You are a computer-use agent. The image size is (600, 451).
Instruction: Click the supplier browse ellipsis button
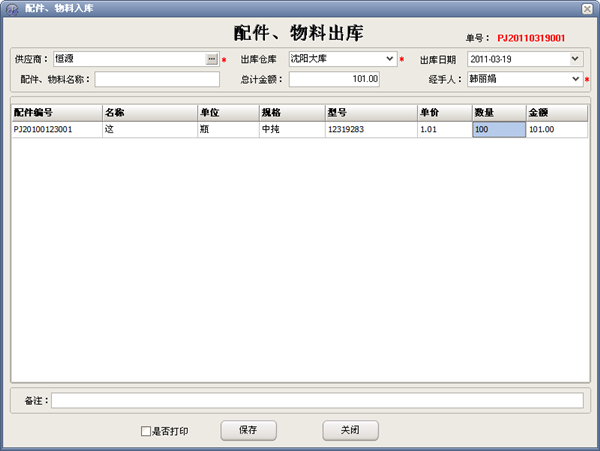point(211,59)
